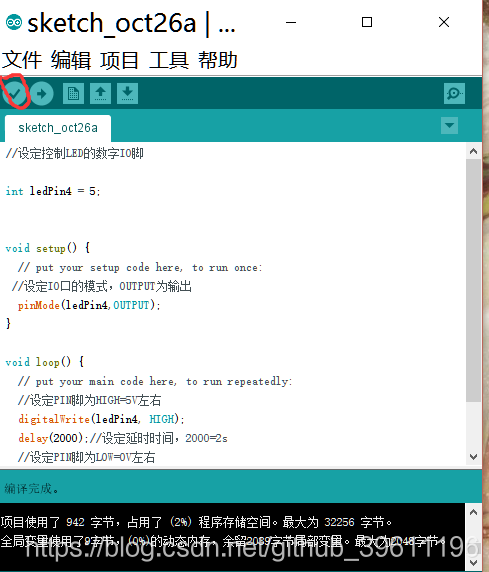Open the 帮助 menu
Image resolution: width=489 pixels, height=572 pixels.
tap(218, 60)
